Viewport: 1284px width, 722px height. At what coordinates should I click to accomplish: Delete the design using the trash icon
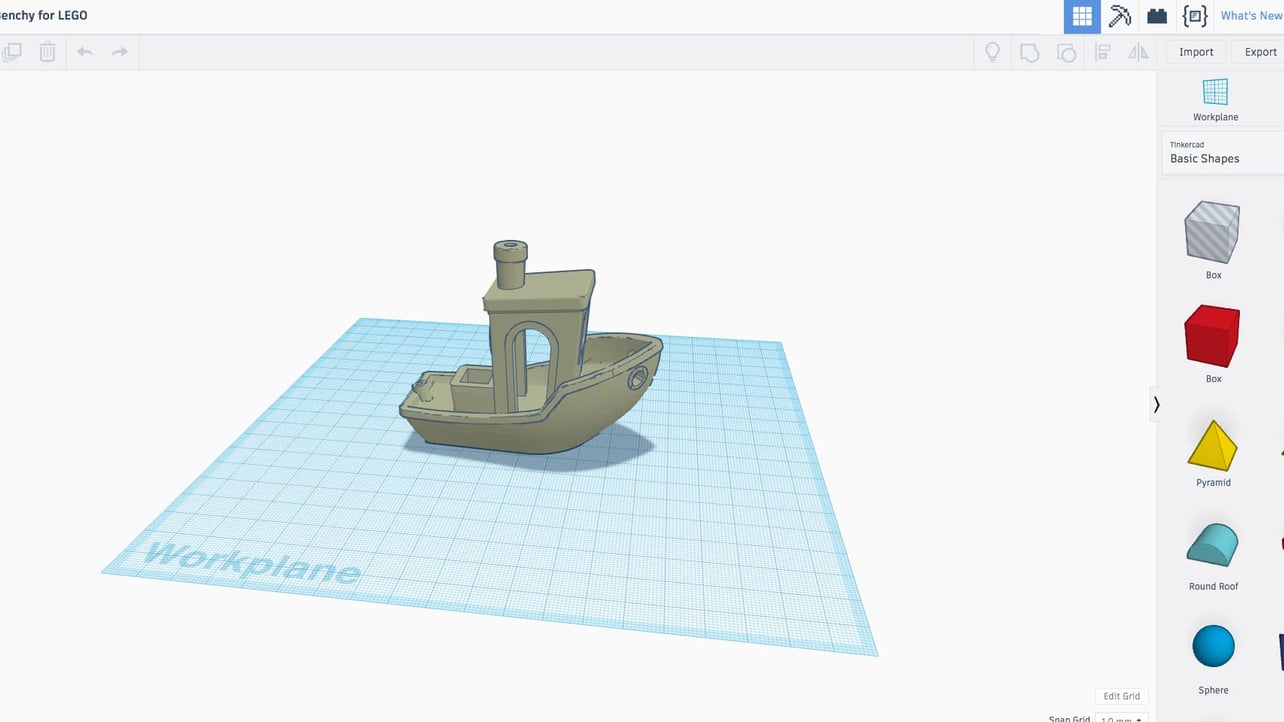pyautogui.click(x=46, y=51)
